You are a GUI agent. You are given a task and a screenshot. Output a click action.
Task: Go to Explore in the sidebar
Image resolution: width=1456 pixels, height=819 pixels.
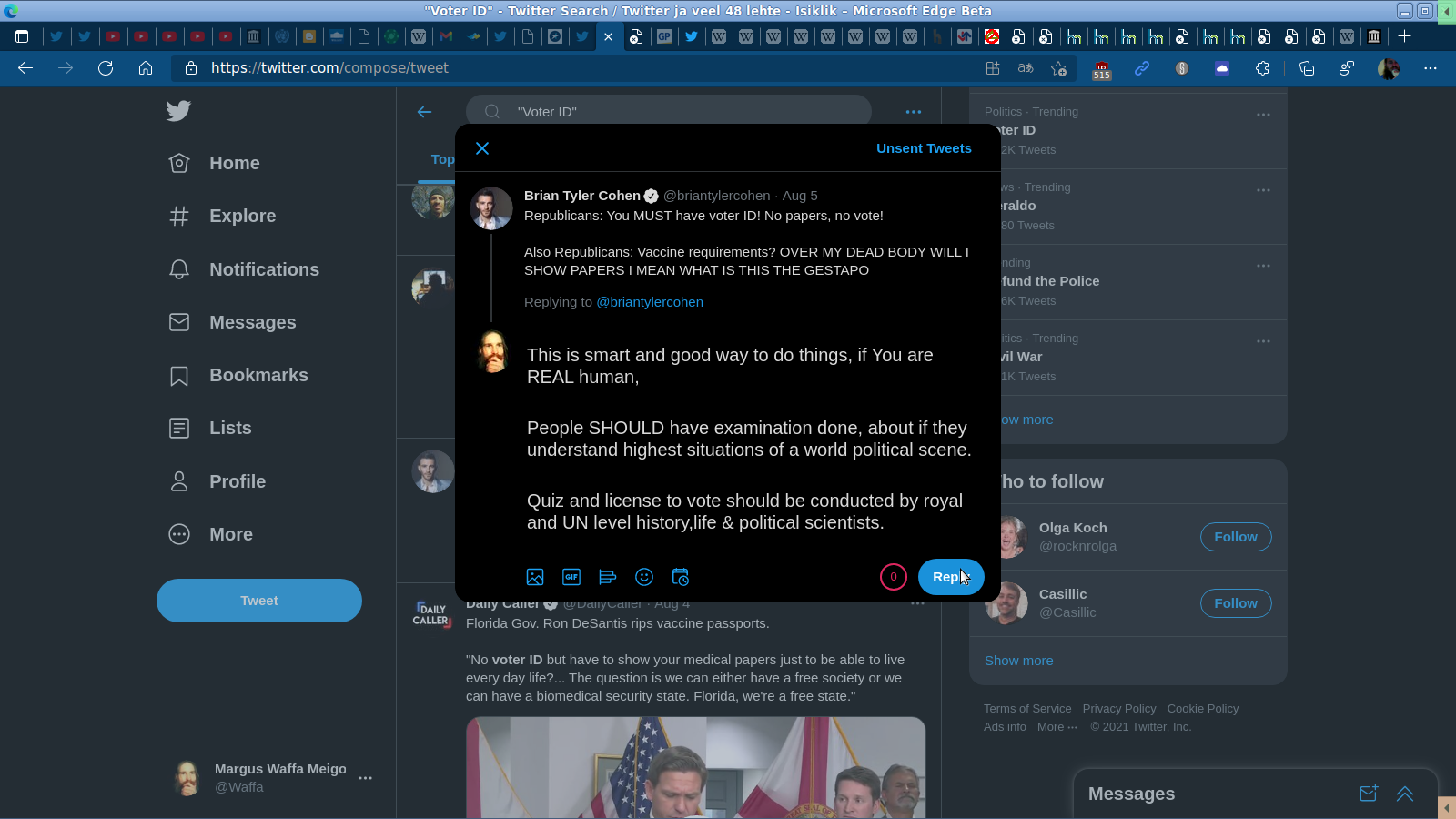pyautogui.click(x=222, y=216)
